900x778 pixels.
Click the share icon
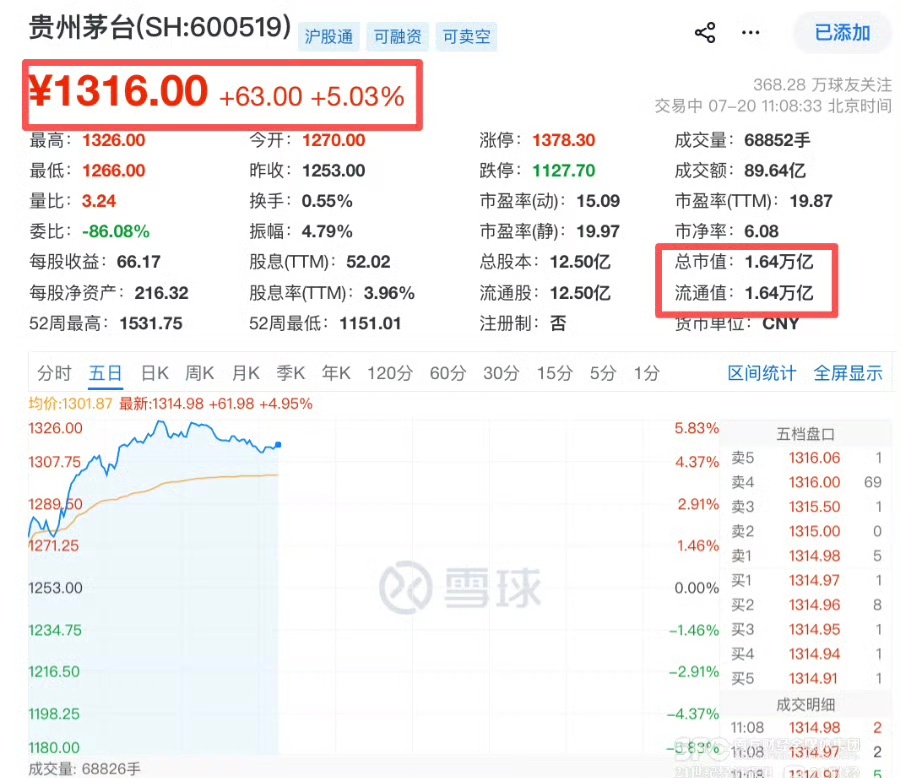coord(705,33)
